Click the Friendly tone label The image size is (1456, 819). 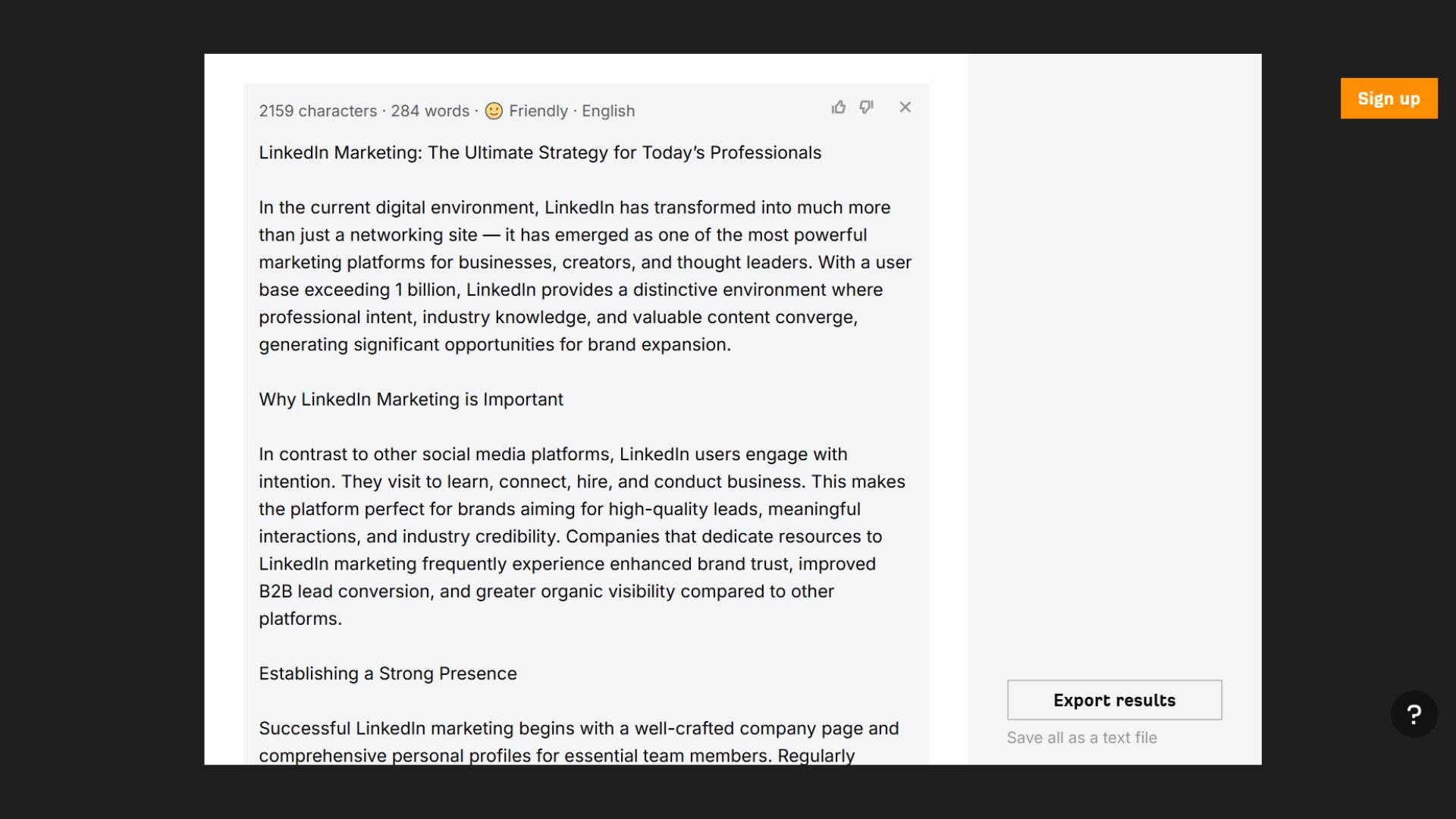tap(538, 111)
